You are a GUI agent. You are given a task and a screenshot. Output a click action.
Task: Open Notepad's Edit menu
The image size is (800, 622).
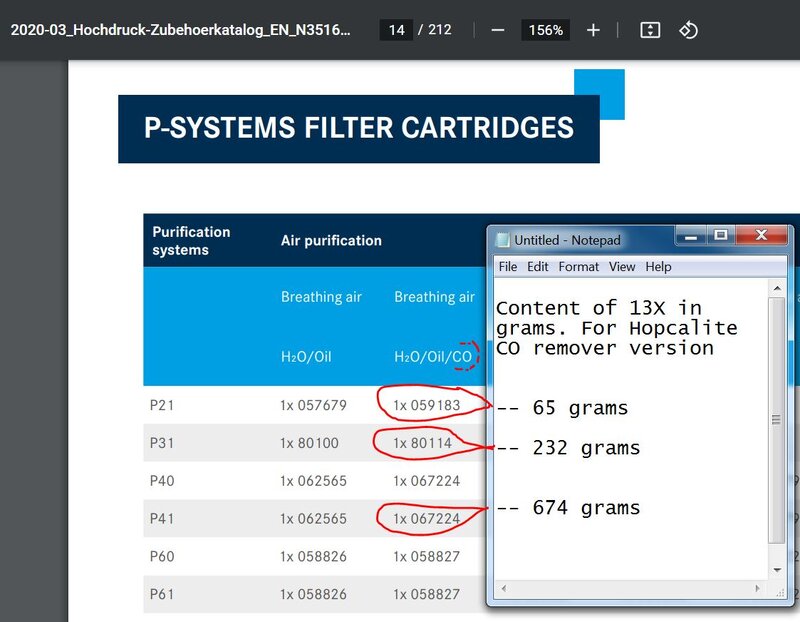click(x=538, y=267)
